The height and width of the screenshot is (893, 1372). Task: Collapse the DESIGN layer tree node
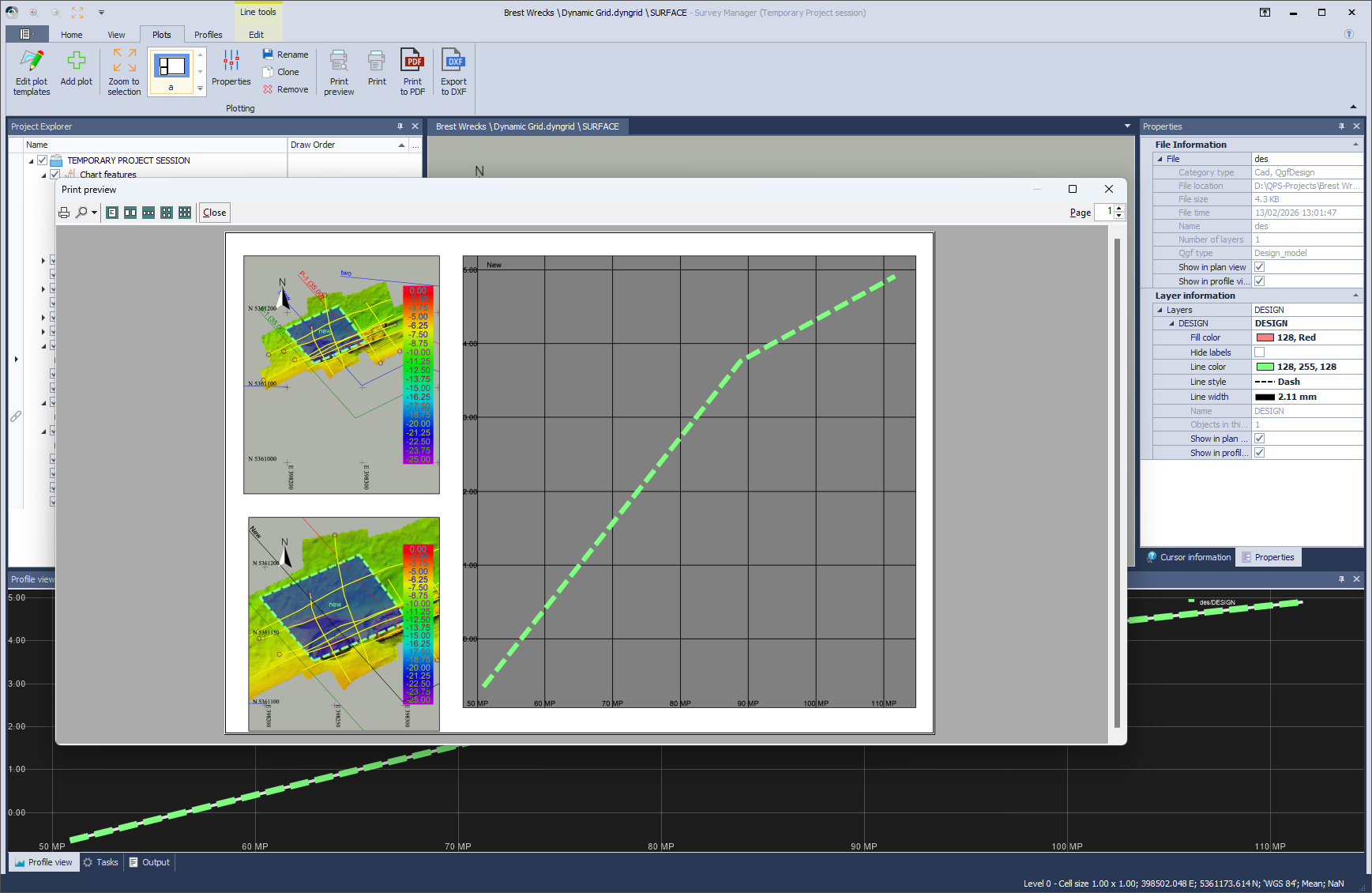point(1171,323)
